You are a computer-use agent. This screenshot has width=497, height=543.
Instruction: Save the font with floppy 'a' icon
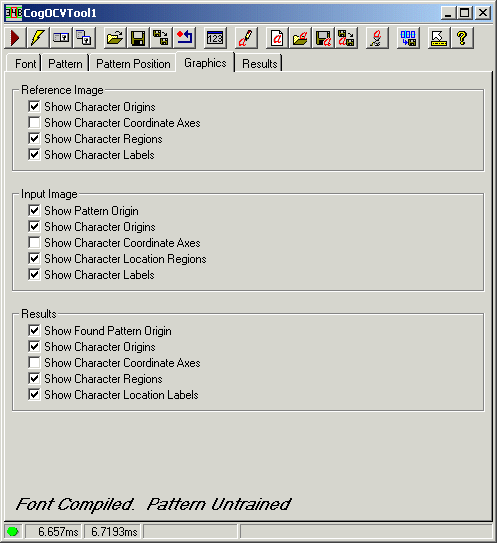323,38
